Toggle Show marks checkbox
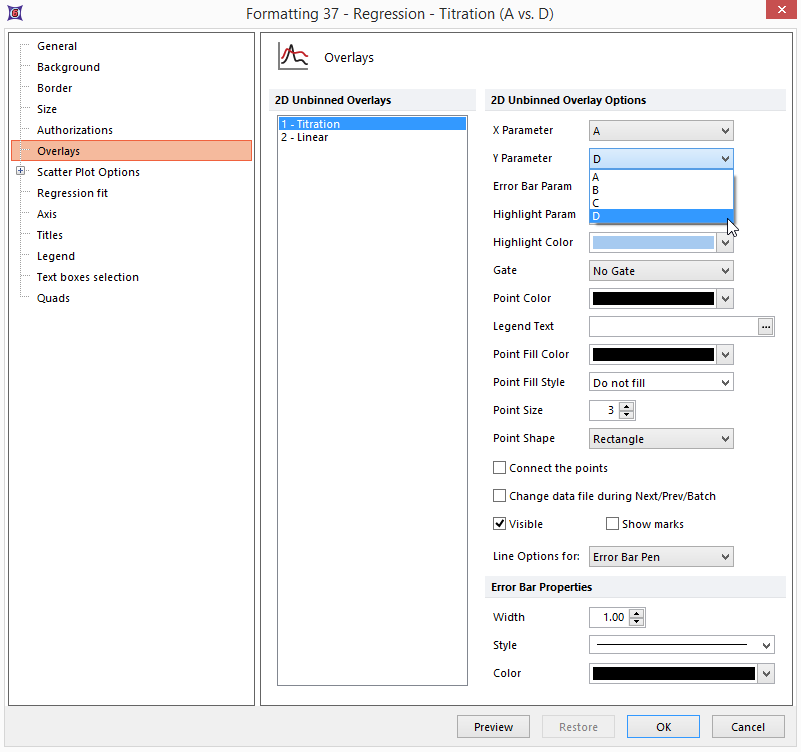This screenshot has height=752, width=801. coord(612,524)
